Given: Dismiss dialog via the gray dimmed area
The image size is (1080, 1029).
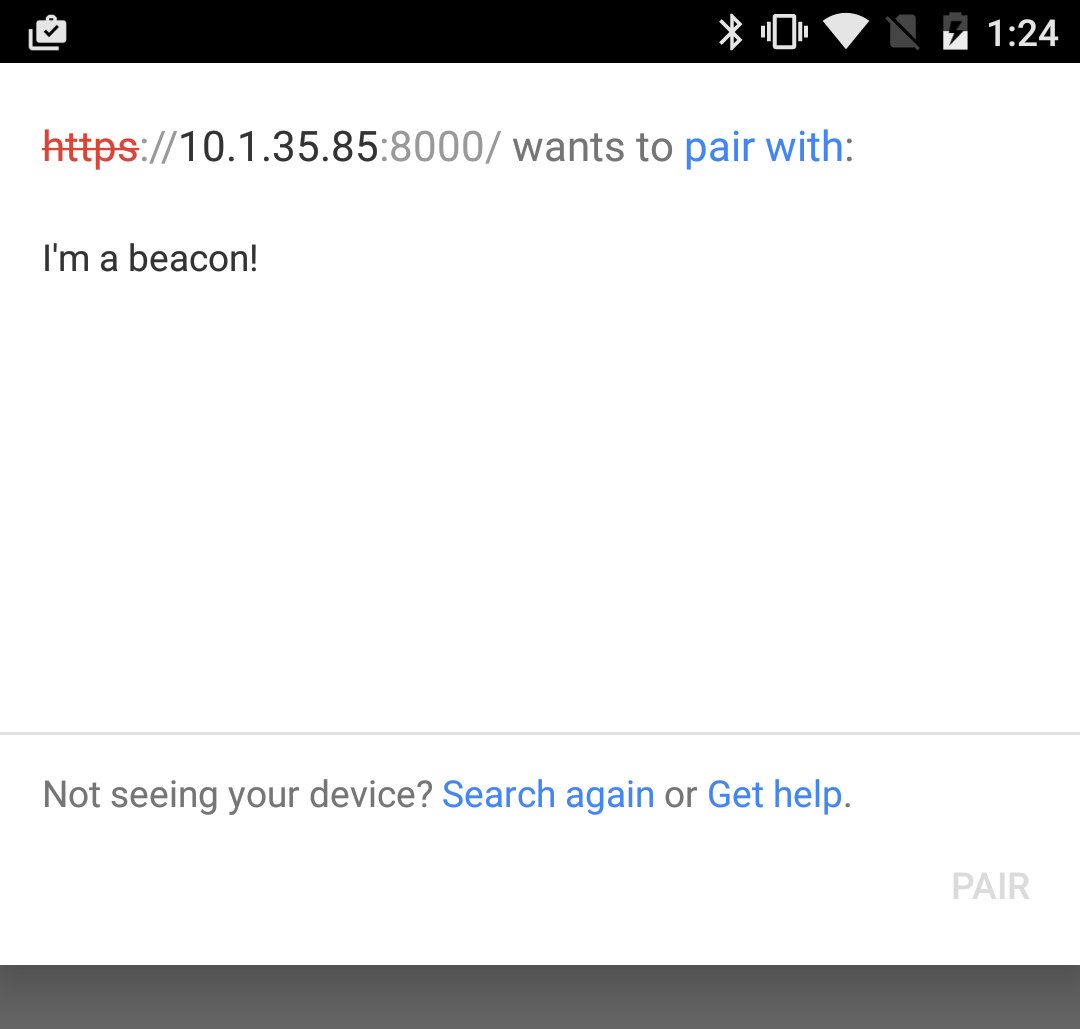Looking at the screenshot, I should (540, 997).
